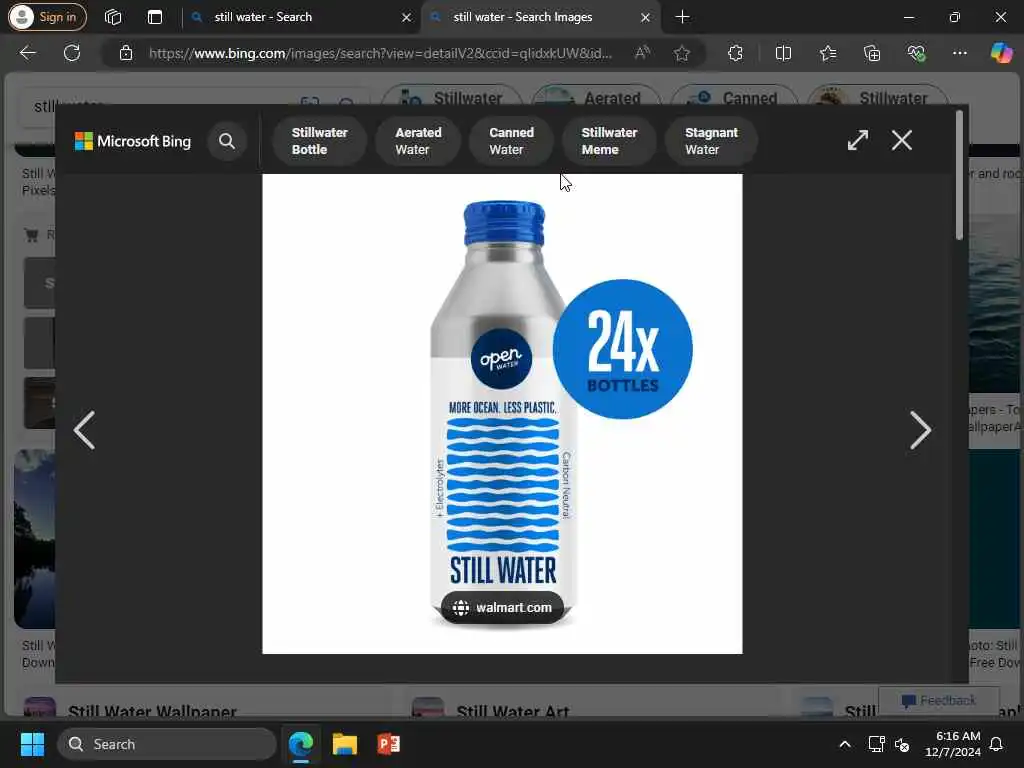Open the Workspaces icon

point(113,17)
